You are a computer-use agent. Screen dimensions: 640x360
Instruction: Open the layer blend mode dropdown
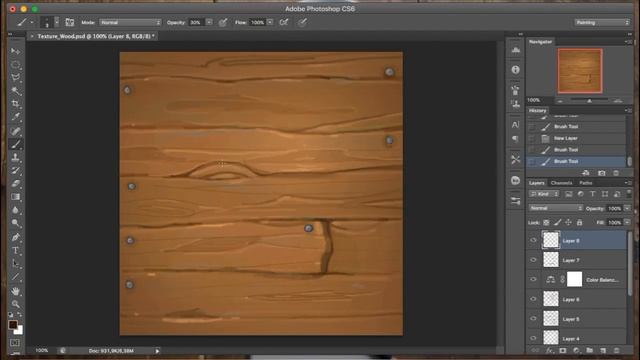coord(556,208)
